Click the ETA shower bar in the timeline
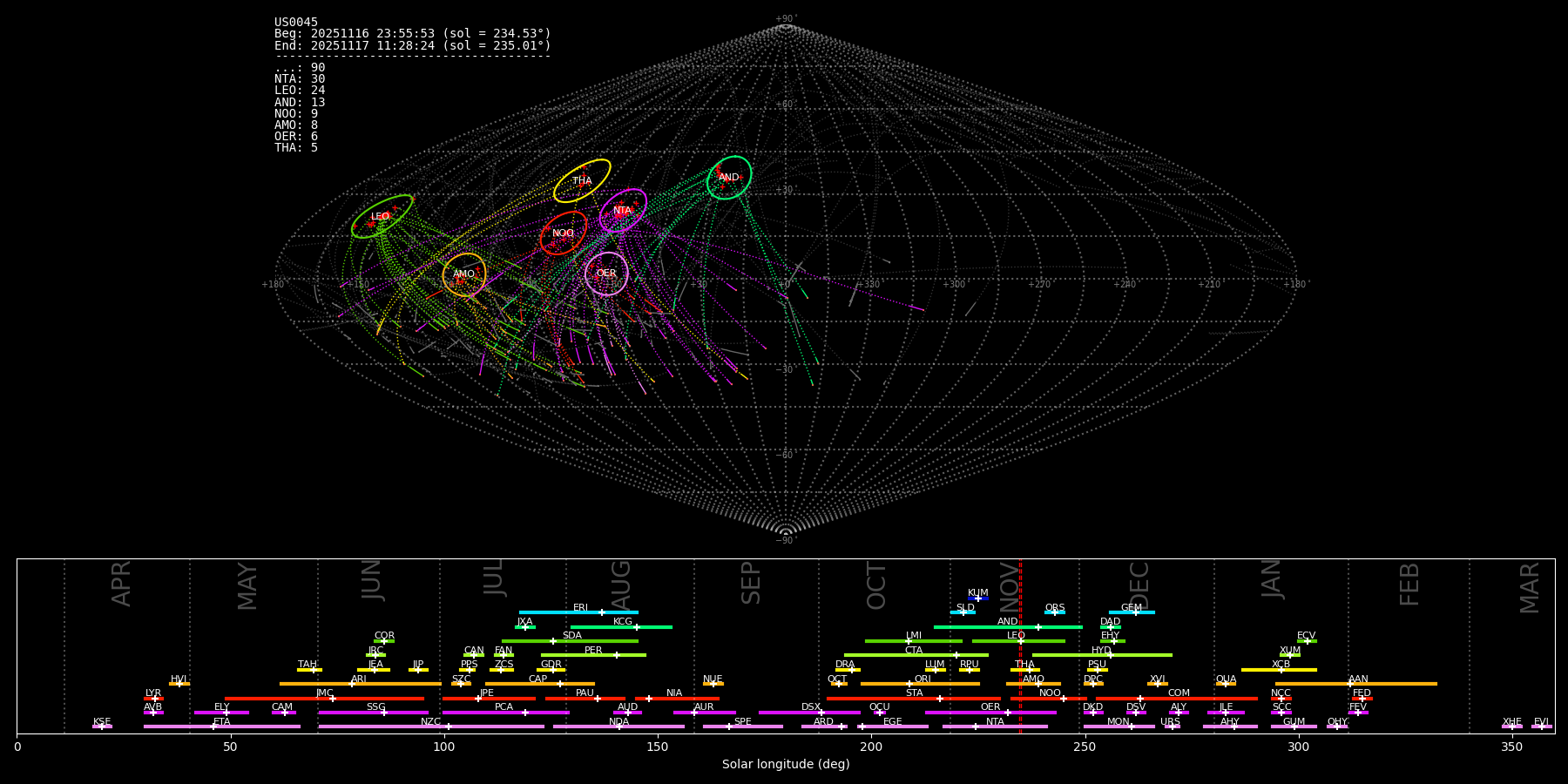This screenshot has width=1568, height=784. pos(222,727)
